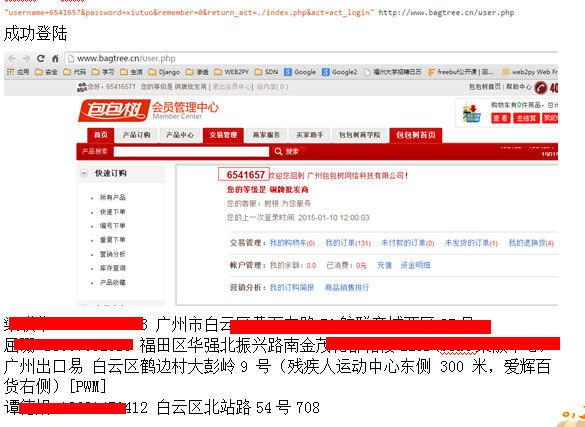Open the freebuf公开课 bookmark
Viewport: 585px width, 427px height.
[460, 72]
